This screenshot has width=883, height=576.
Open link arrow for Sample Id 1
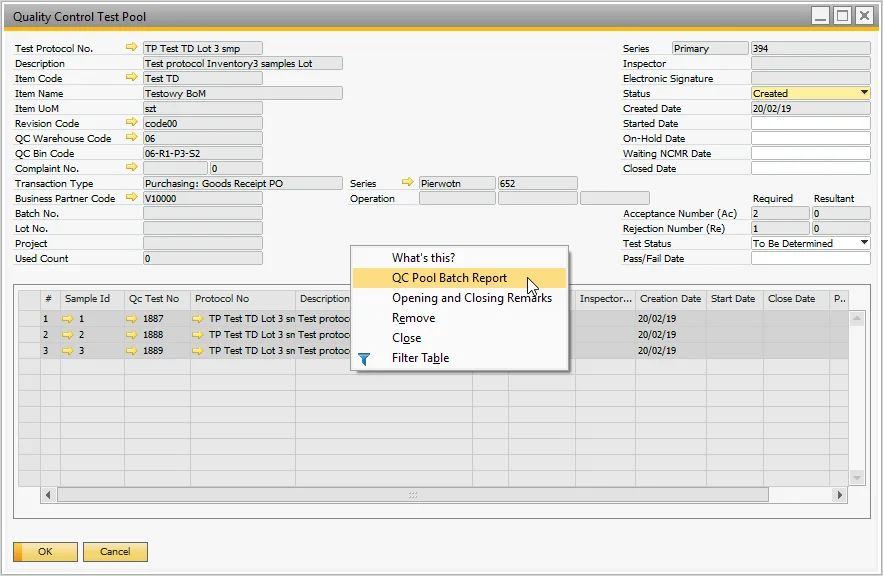click(x=68, y=319)
